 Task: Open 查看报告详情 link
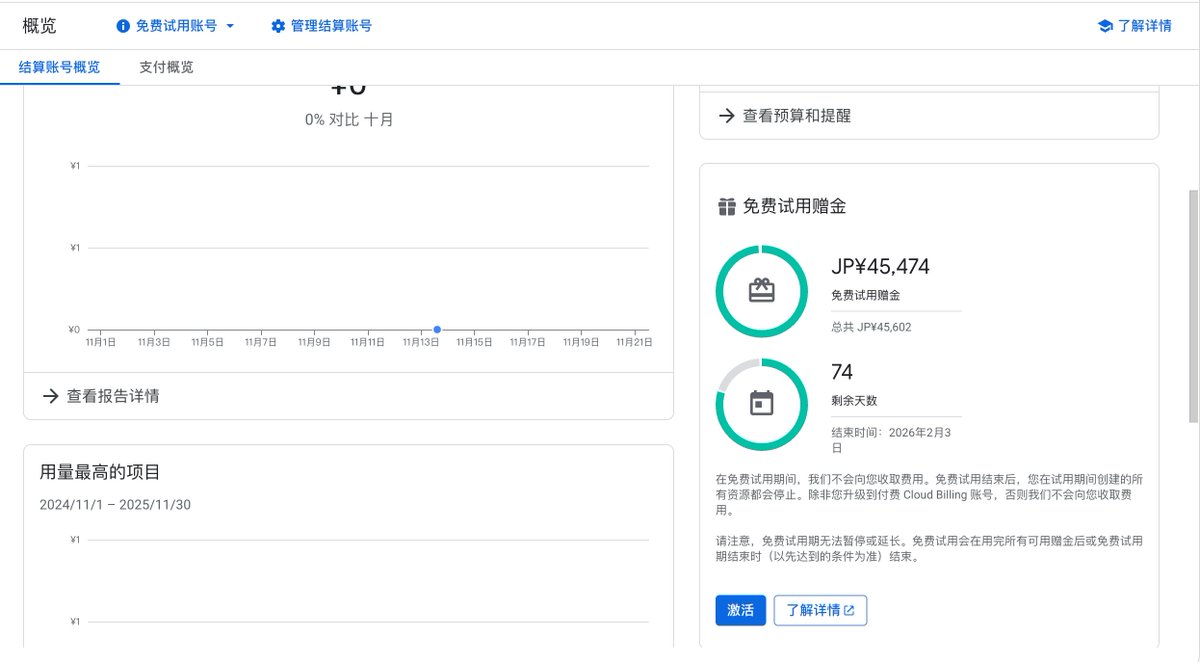(100, 396)
